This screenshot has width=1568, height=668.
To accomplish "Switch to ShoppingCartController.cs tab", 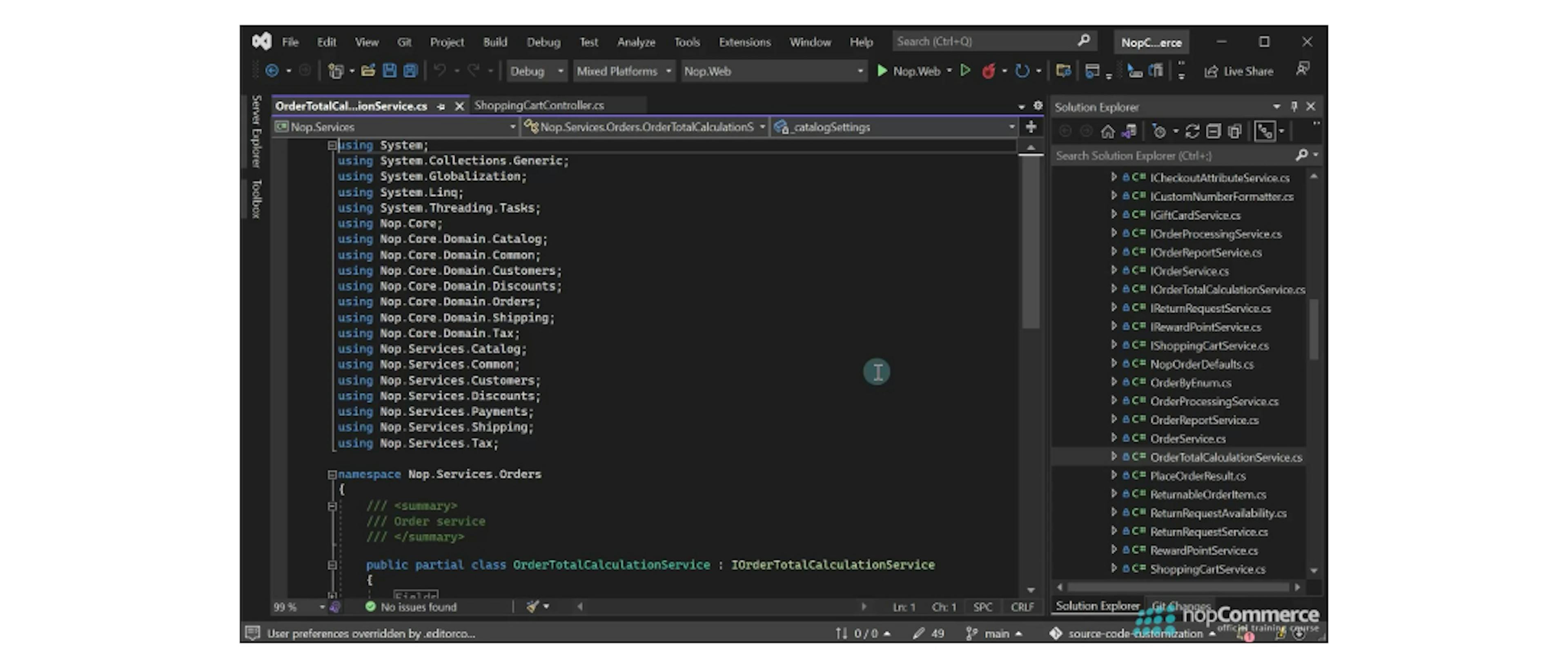I will [x=541, y=105].
